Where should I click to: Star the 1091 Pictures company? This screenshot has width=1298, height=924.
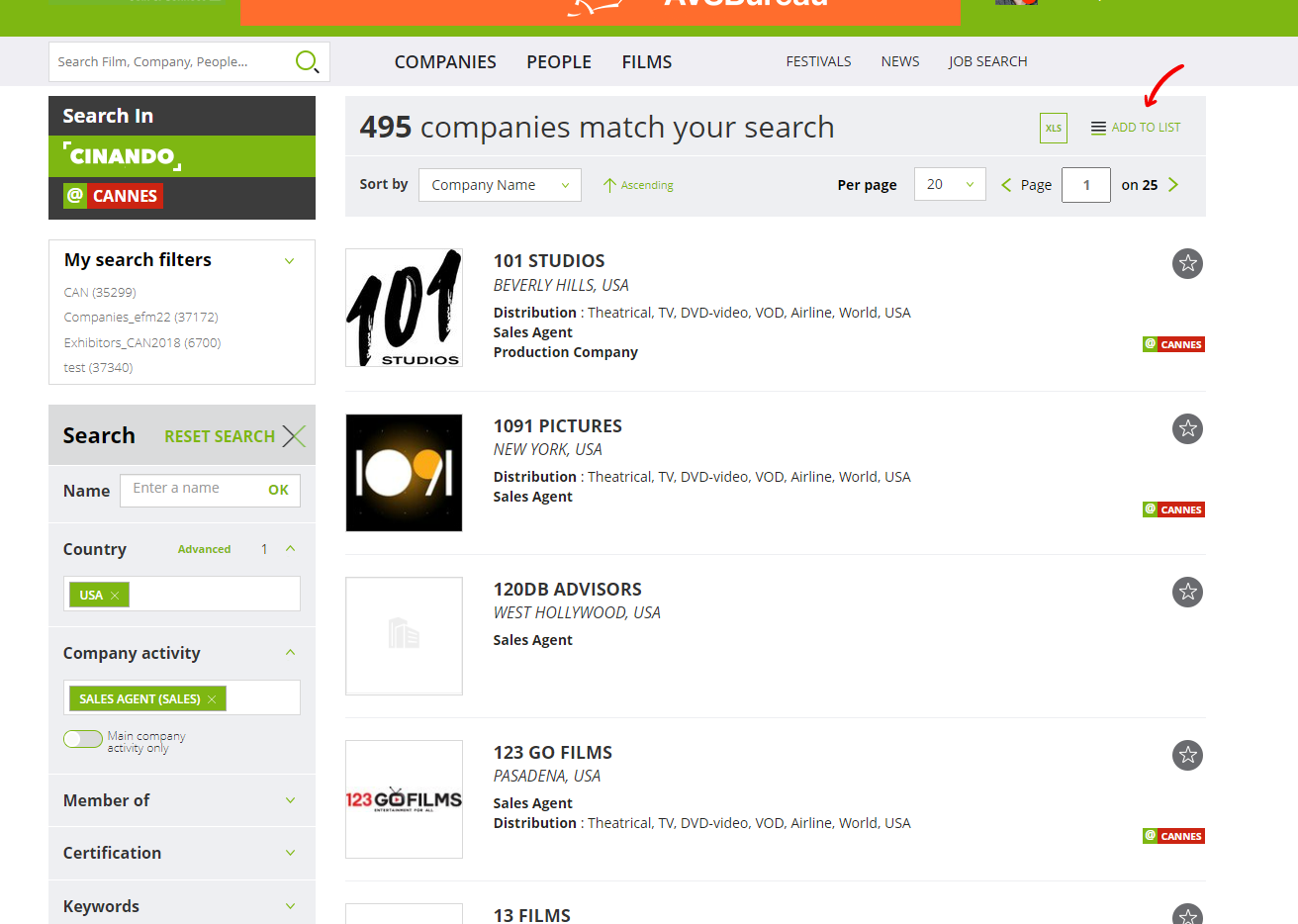(x=1187, y=428)
